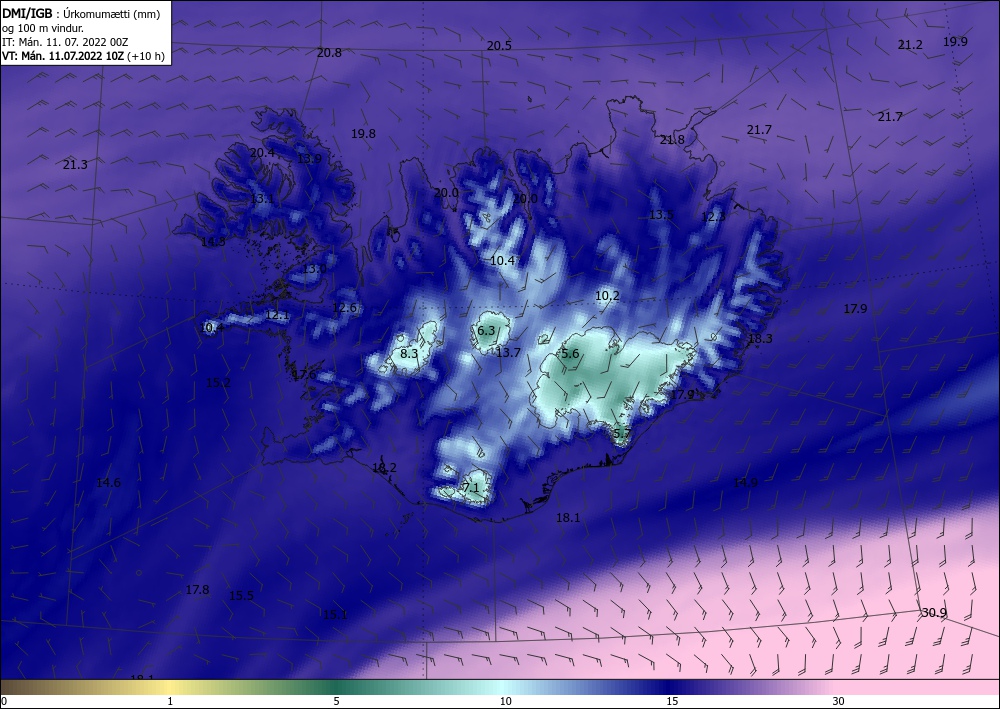Click the value 15.2 on the map
Image resolution: width=1000 pixels, height=709 pixels.
pyautogui.click(x=218, y=383)
